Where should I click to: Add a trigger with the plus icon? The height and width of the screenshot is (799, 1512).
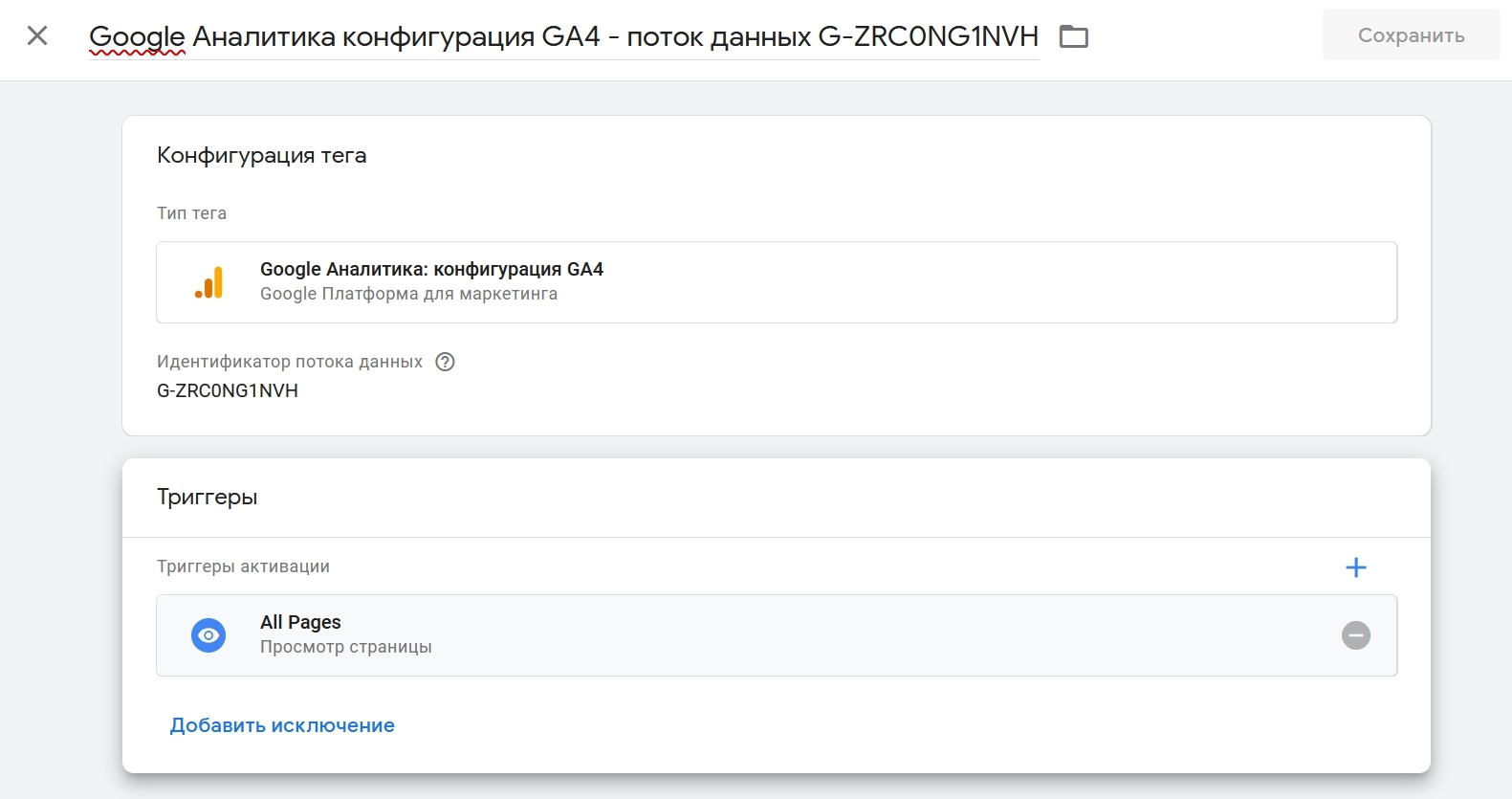(1355, 567)
